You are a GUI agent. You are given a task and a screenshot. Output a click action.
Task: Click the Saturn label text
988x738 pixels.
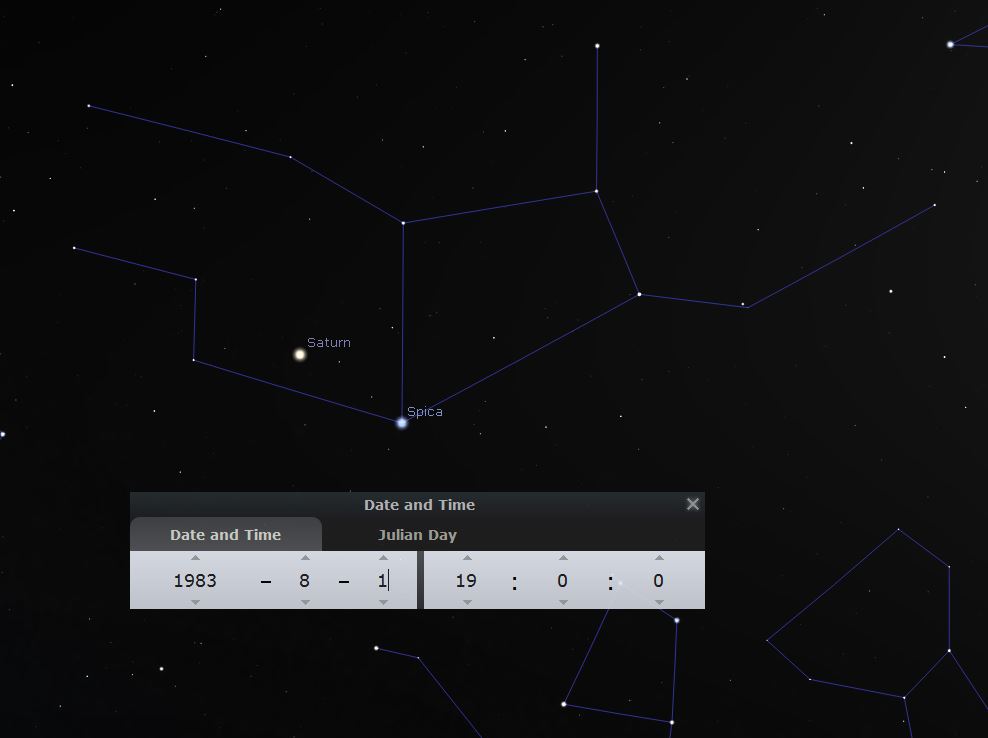[x=328, y=342]
